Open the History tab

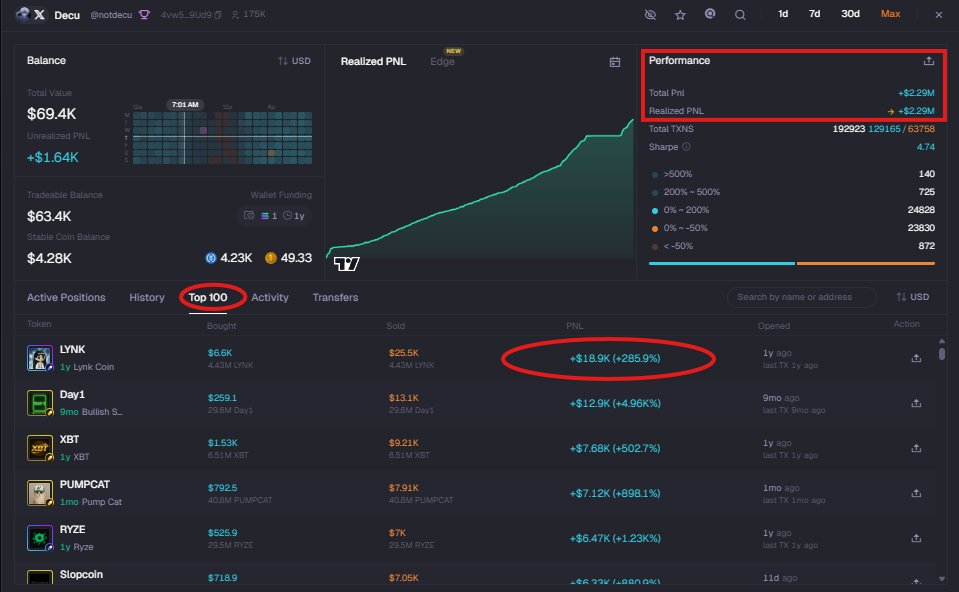[147, 297]
